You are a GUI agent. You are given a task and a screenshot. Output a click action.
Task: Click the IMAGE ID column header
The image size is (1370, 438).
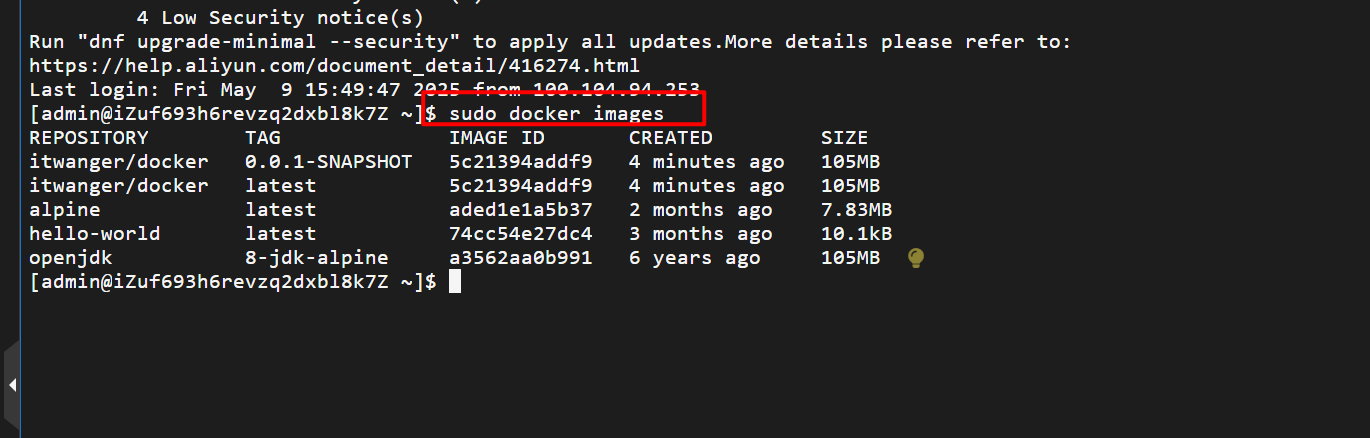[497, 138]
